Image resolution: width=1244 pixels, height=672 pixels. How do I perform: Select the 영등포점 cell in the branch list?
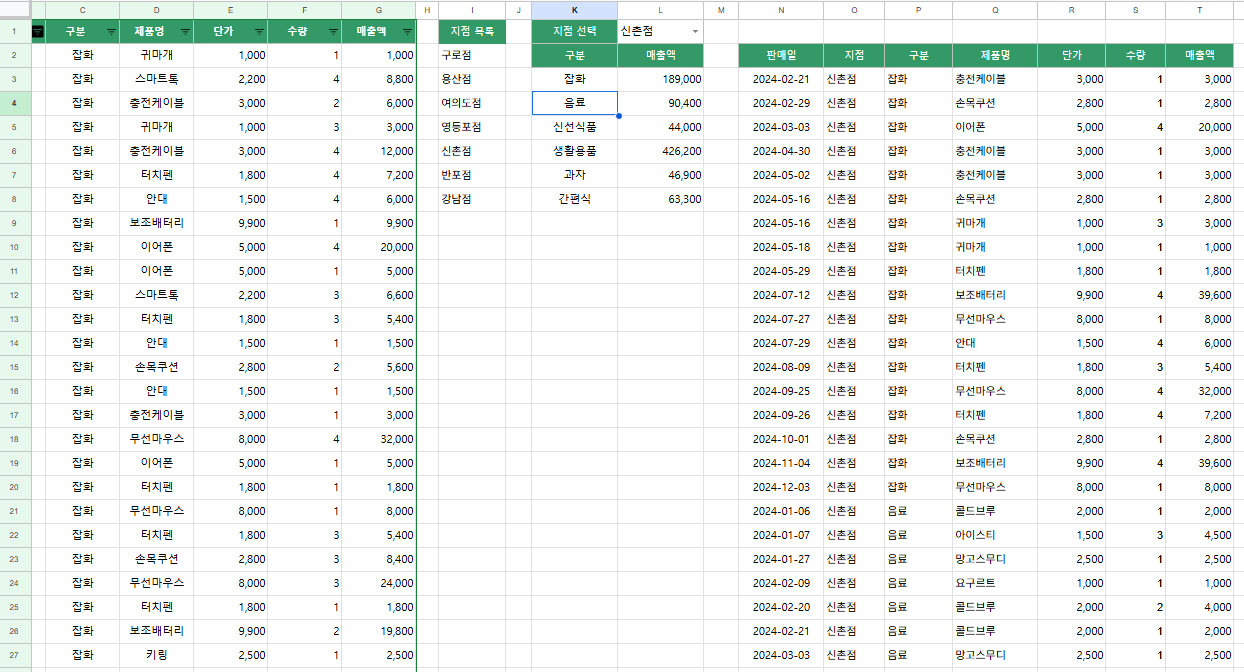(x=472, y=127)
